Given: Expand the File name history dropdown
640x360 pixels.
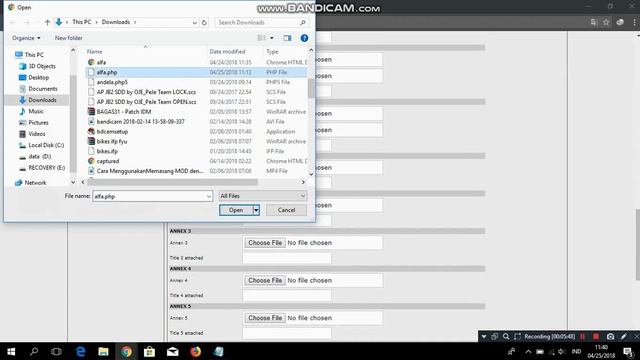Looking at the screenshot, I should pos(209,196).
